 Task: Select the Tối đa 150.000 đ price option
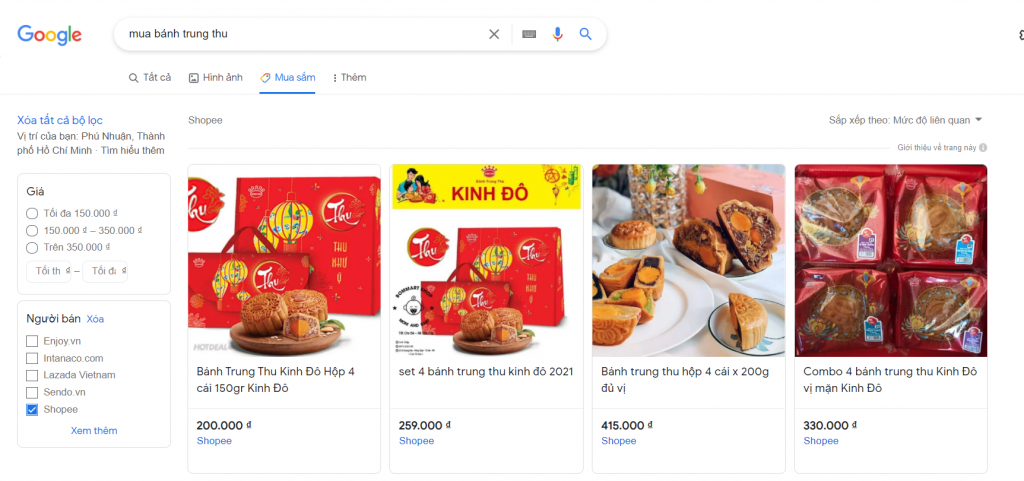click(31, 213)
